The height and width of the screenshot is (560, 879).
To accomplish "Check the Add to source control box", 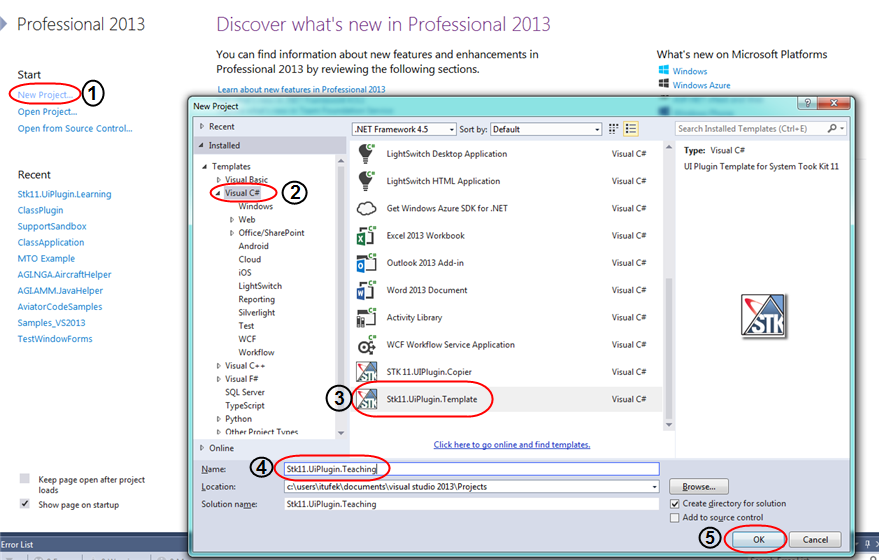I will (x=675, y=518).
